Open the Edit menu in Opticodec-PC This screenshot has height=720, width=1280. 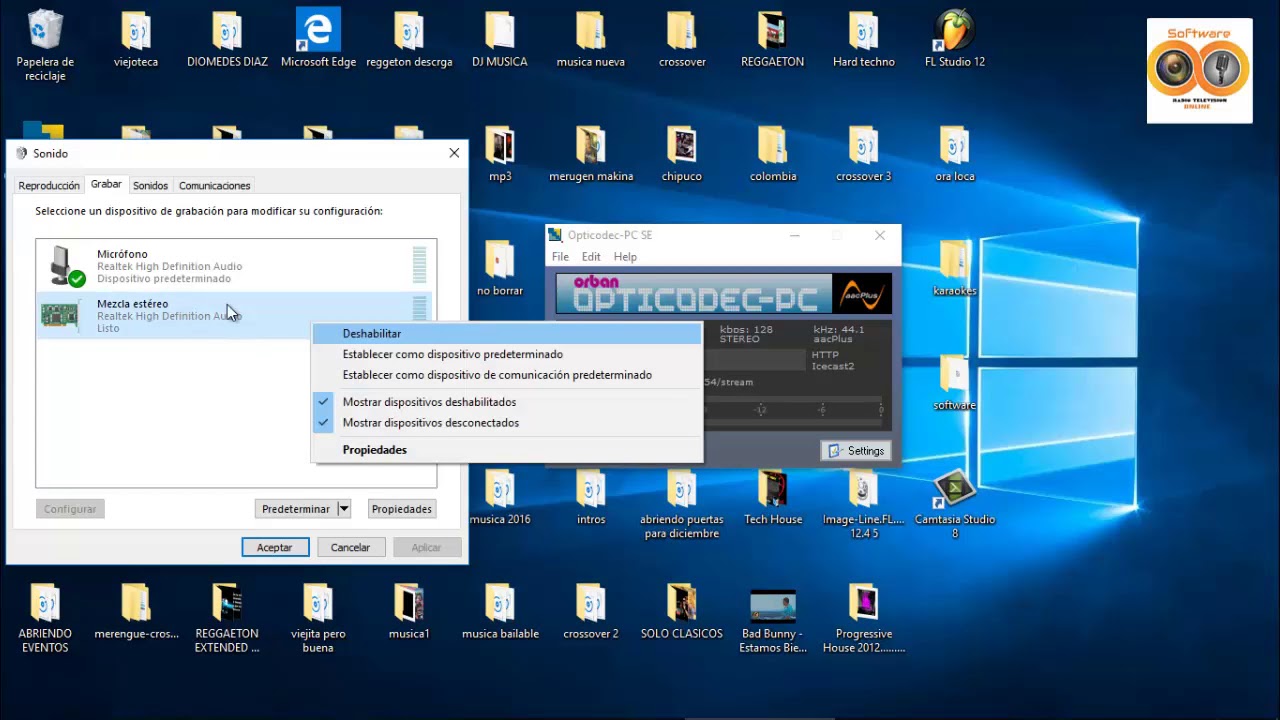coord(591,257)
